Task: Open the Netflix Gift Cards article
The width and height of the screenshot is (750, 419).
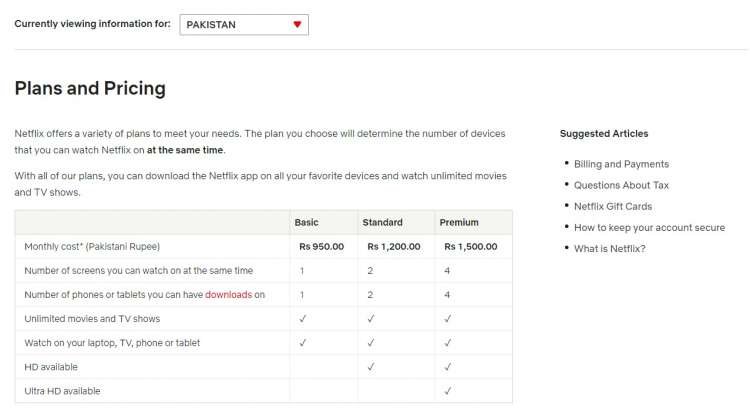Action: pos(613,206)
